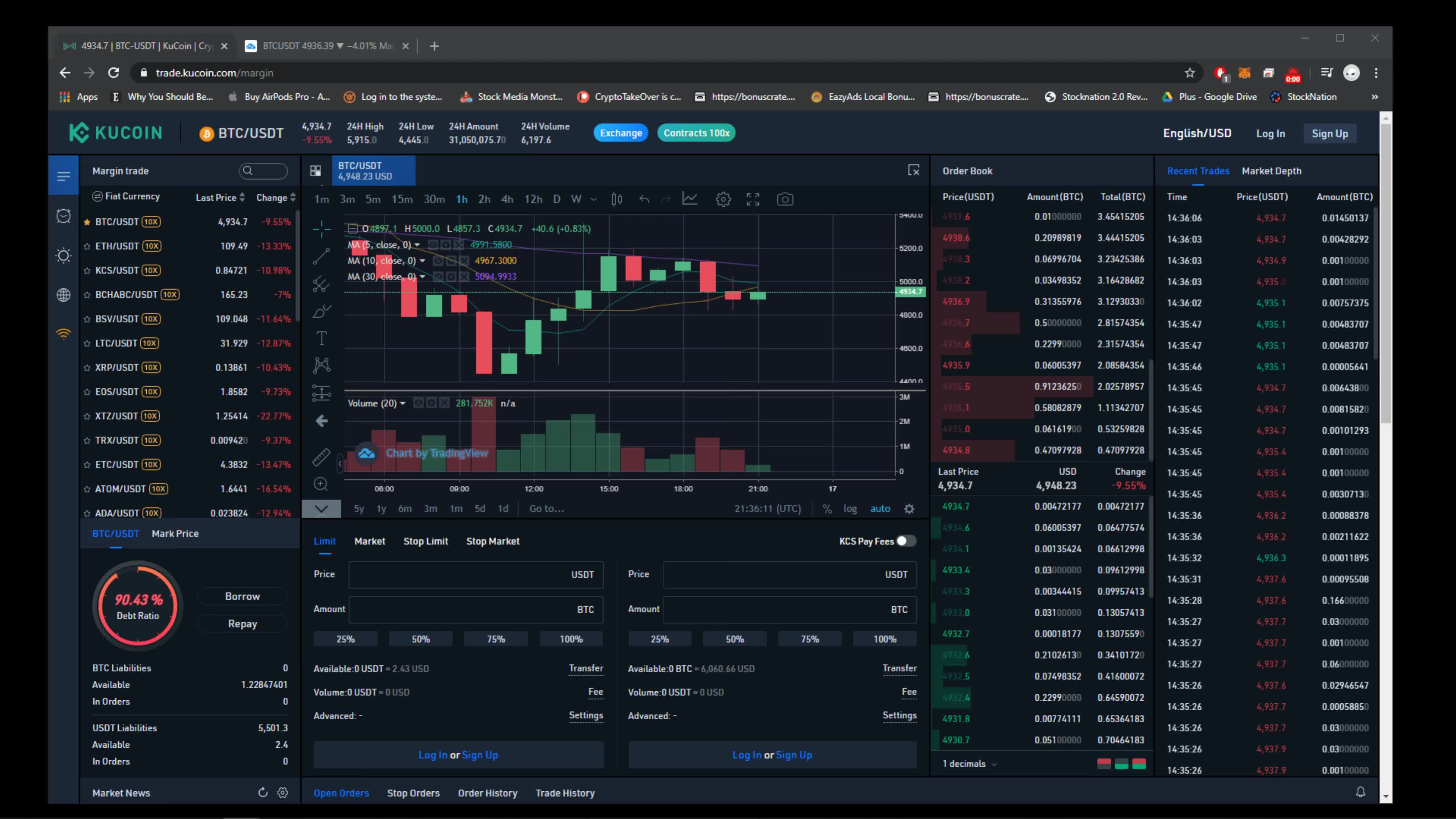This screenshot has width=1456, height=819.
Task: Open Contracts 100x button
Action: coord(697,133)
